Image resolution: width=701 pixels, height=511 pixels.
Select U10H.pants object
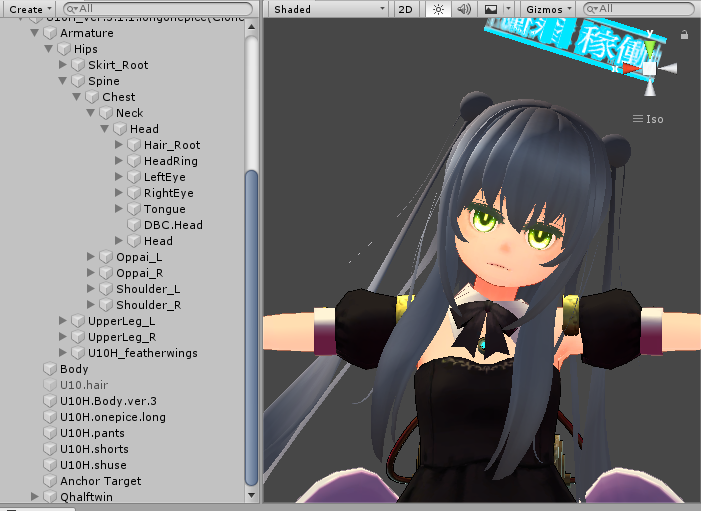(x=92, y=433)
